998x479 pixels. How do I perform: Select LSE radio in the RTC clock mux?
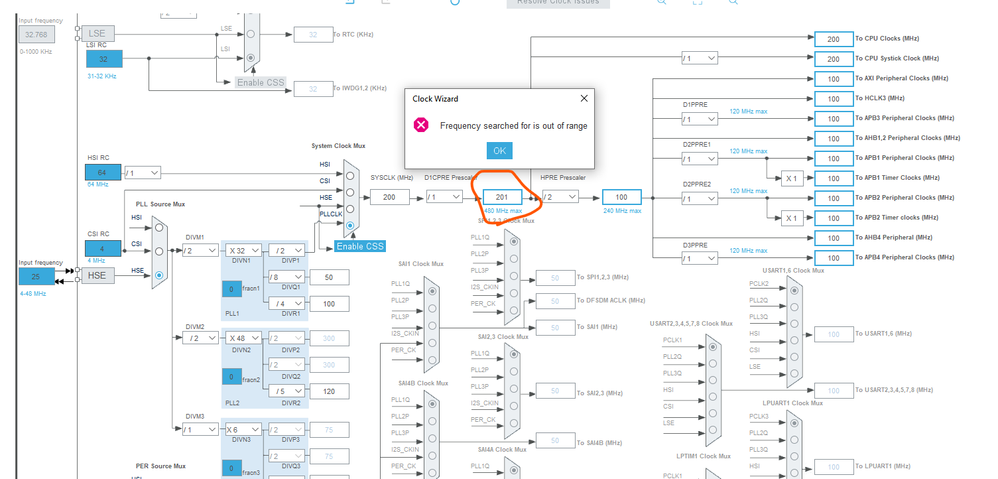point(251,34)
